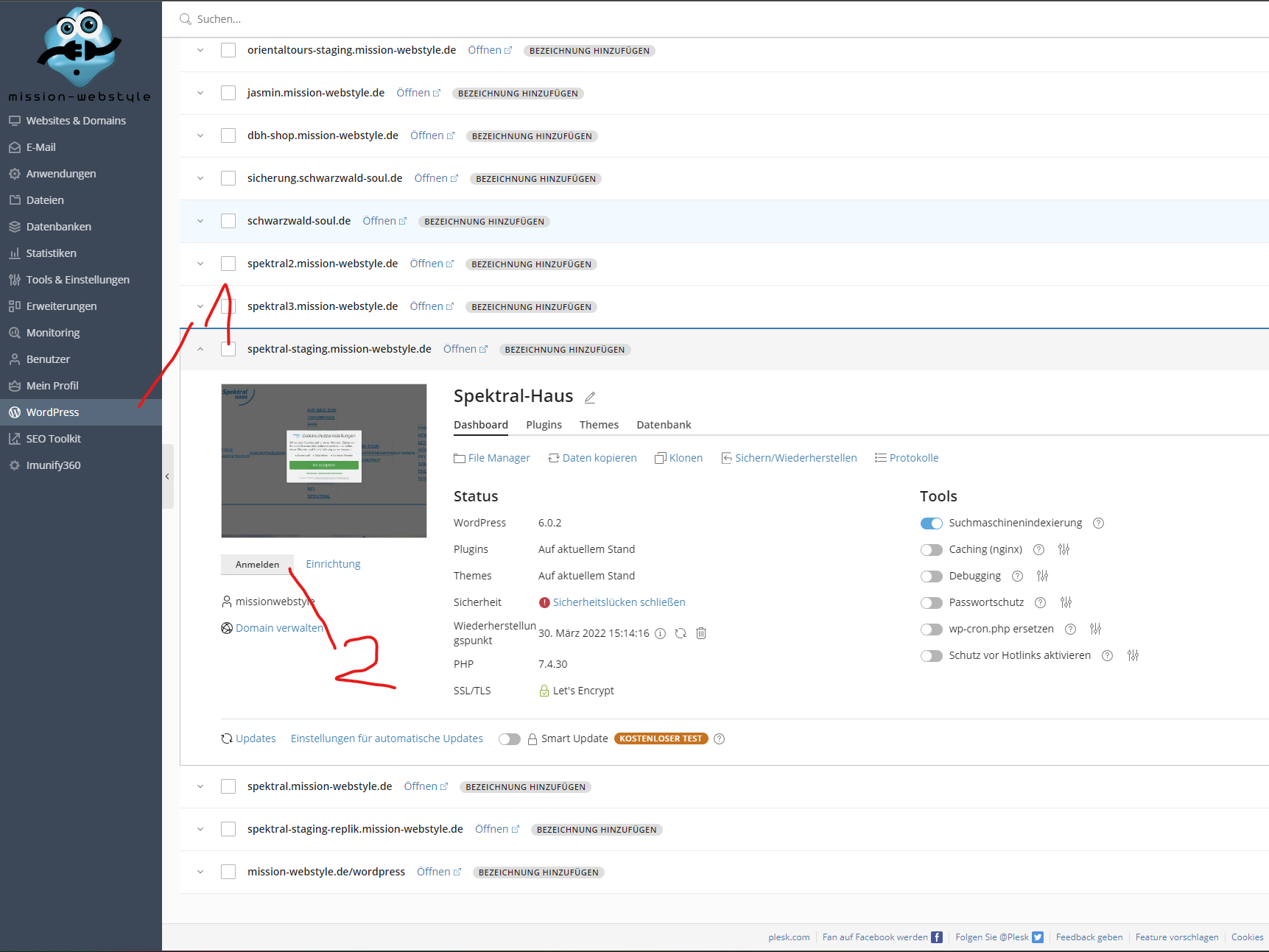Expand the spektral.mission-webstyle.de row
The width and height of the screenshot is (1269, 952).
click(200, 786)
